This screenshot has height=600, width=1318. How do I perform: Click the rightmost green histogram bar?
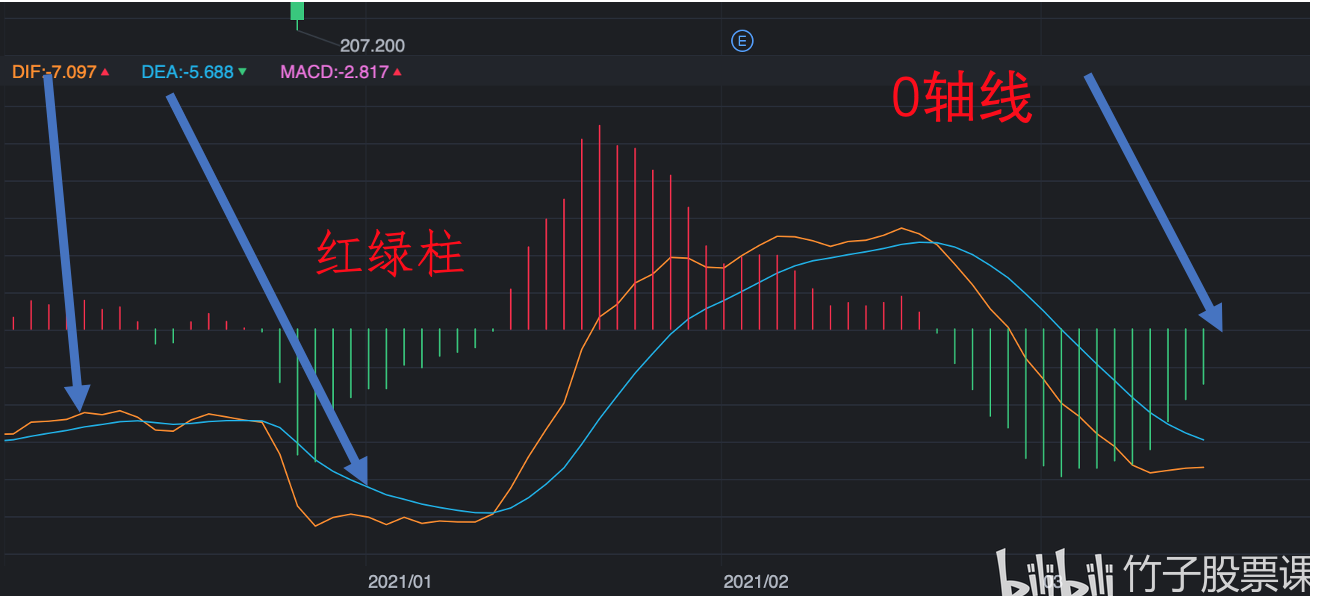click(x=1203, y=356)
